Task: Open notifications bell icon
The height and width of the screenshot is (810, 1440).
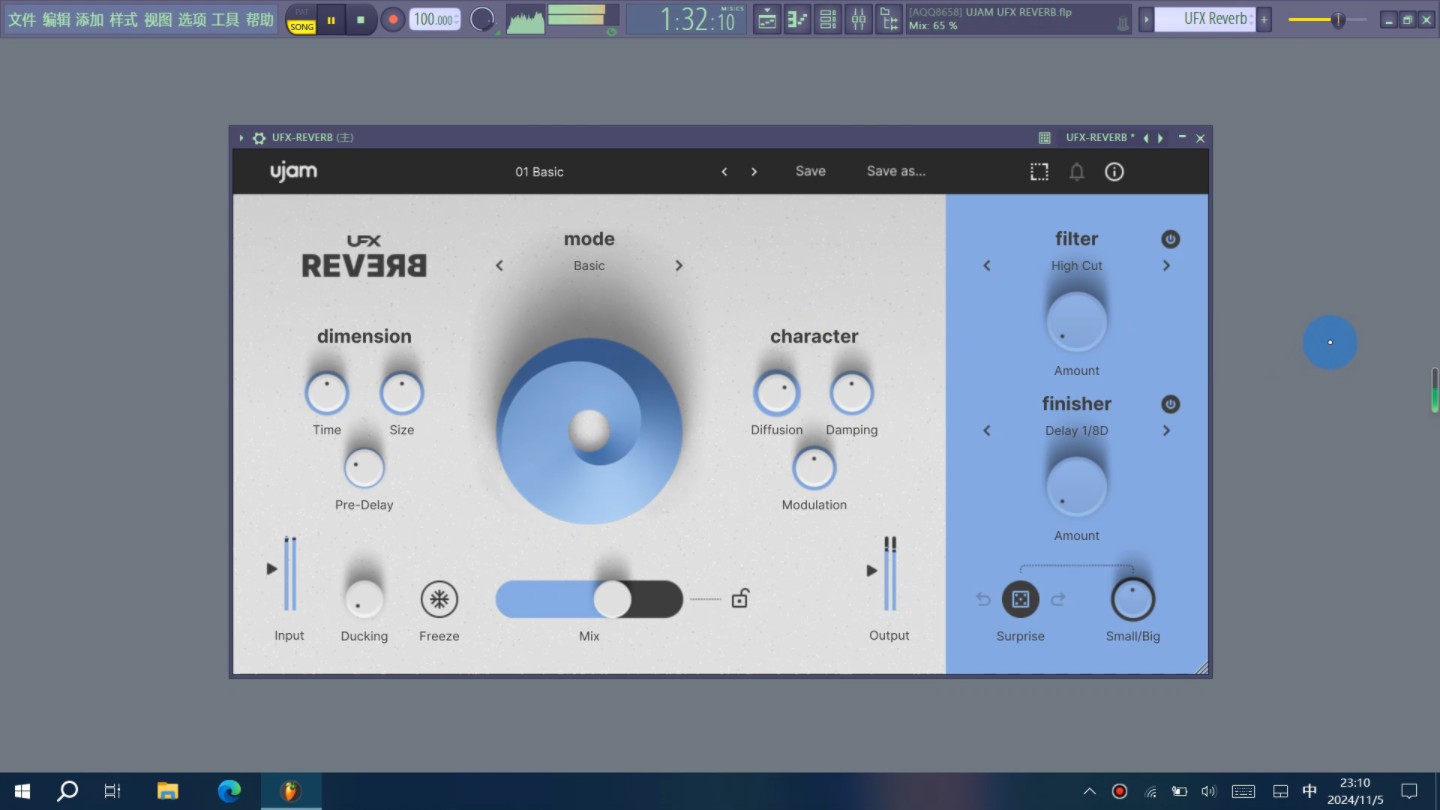Action: (x=1077, y=172)
